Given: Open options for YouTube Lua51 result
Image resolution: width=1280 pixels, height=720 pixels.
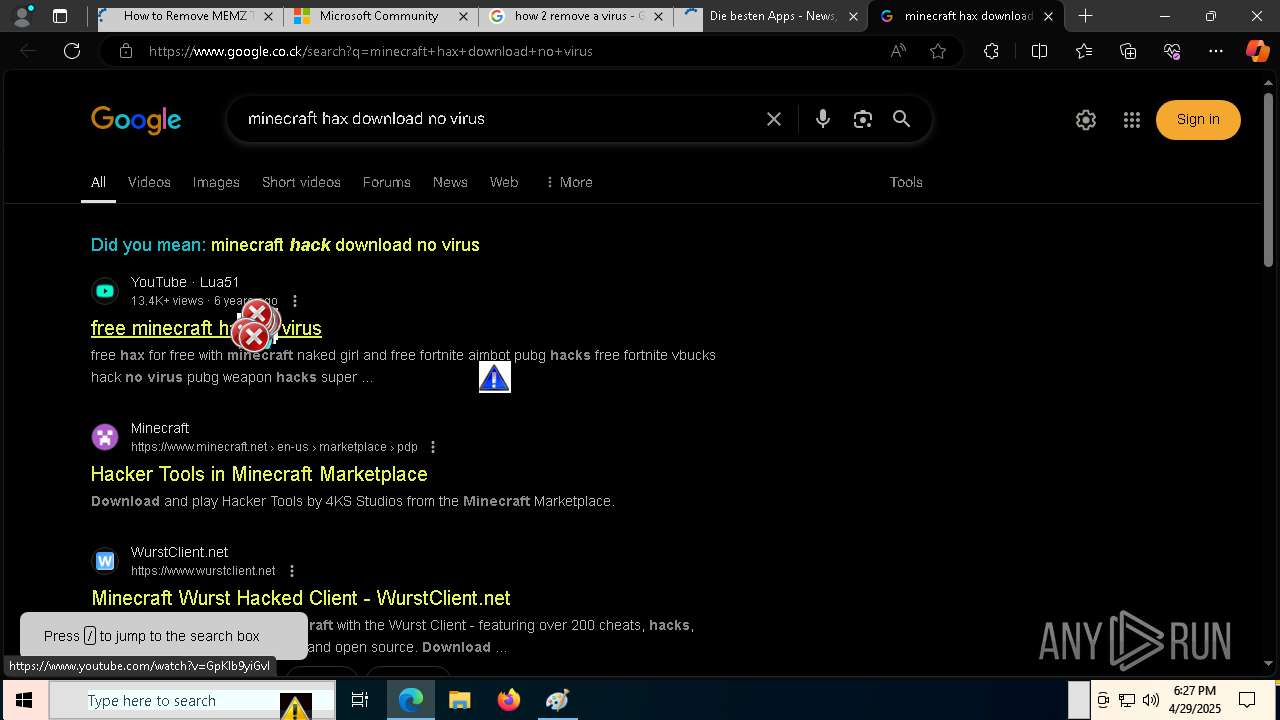Looking at the screenshot, I should tap(294, 301).
